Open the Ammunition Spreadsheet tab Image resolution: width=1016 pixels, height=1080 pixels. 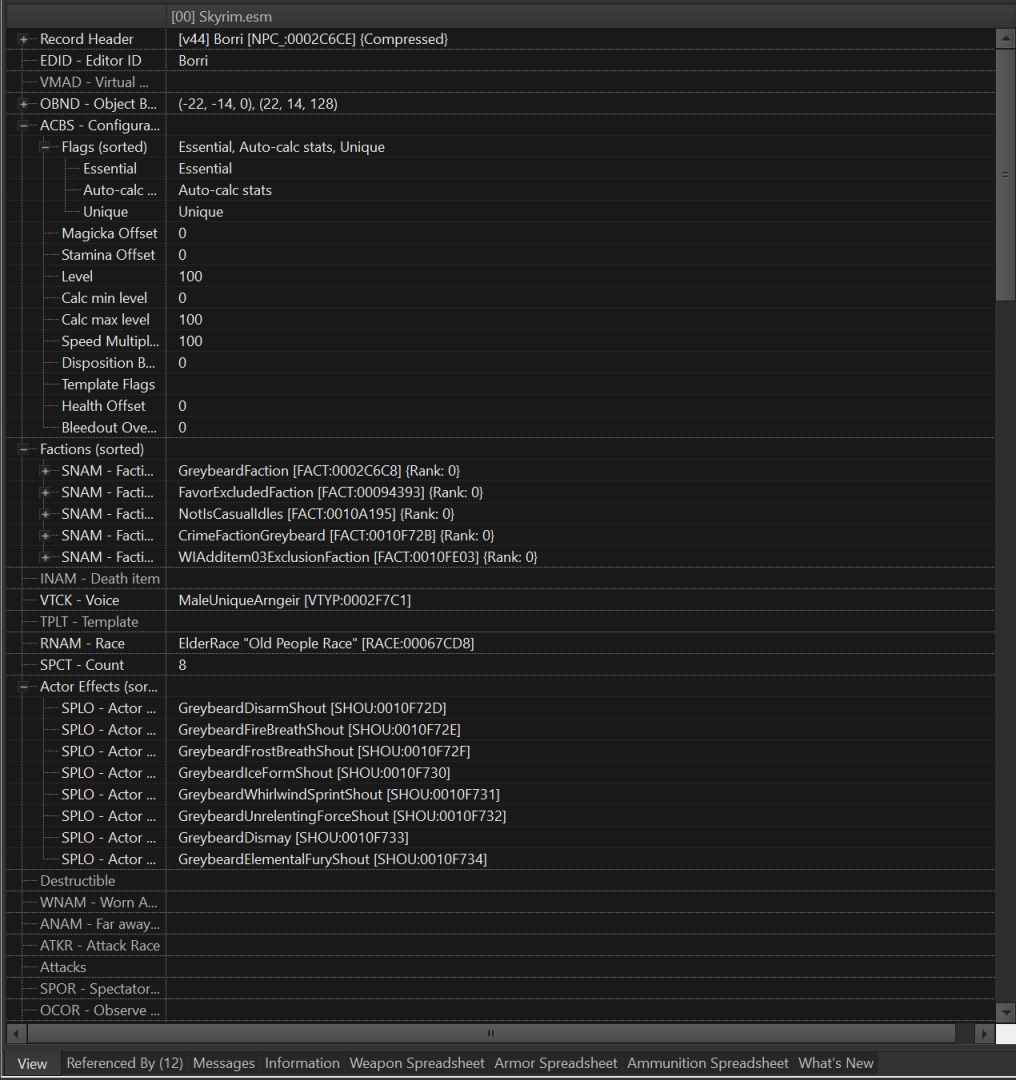pyautogui.click(x=707, y=1063)
